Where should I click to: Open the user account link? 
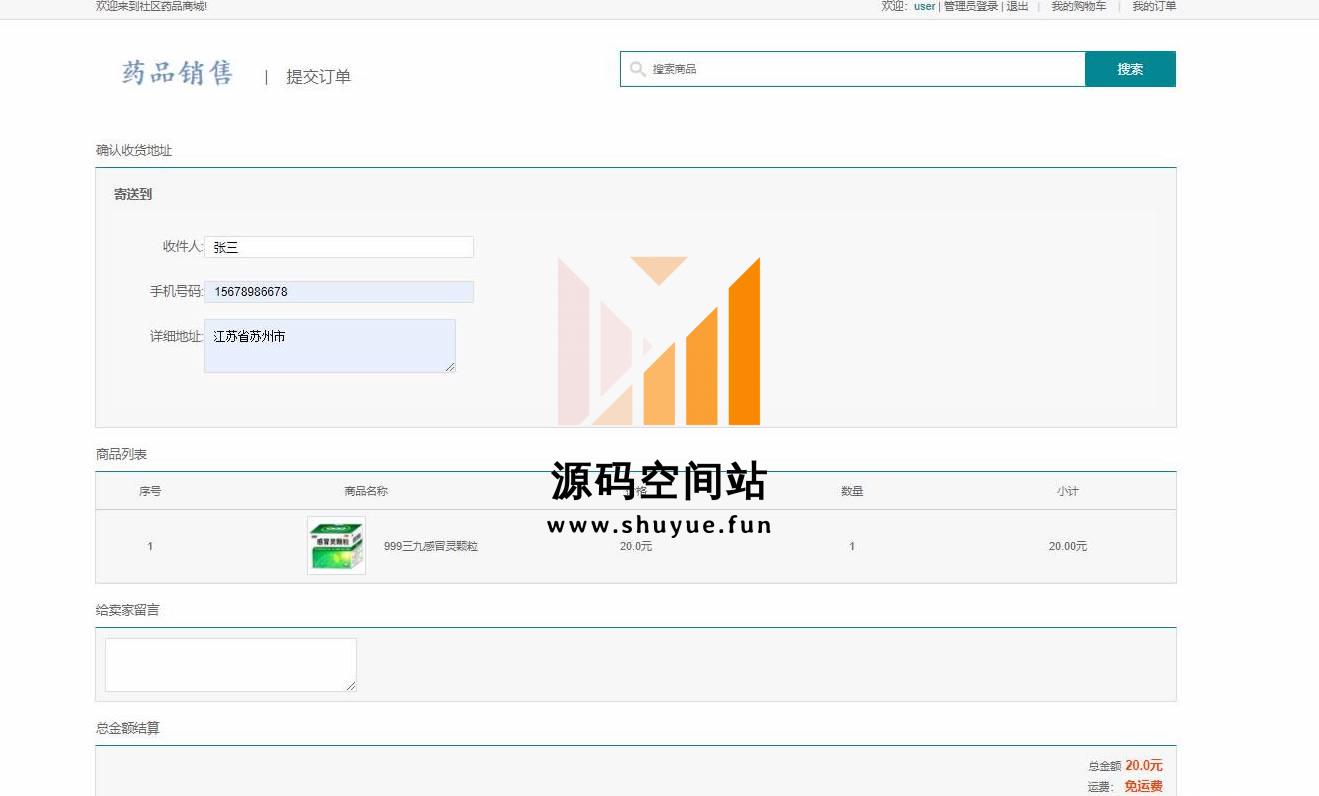[x=924, y=6]
